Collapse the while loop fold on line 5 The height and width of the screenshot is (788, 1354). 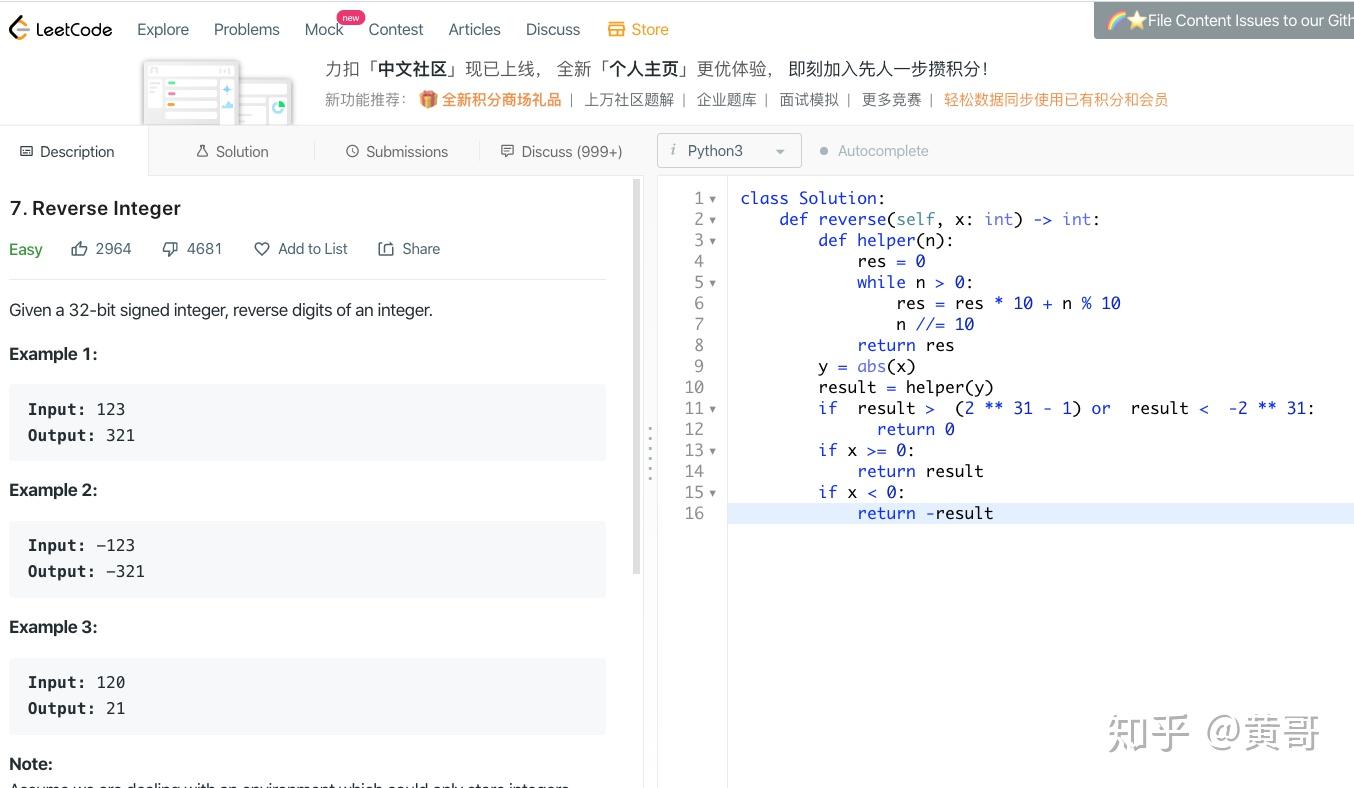click(x=713, y=283)
